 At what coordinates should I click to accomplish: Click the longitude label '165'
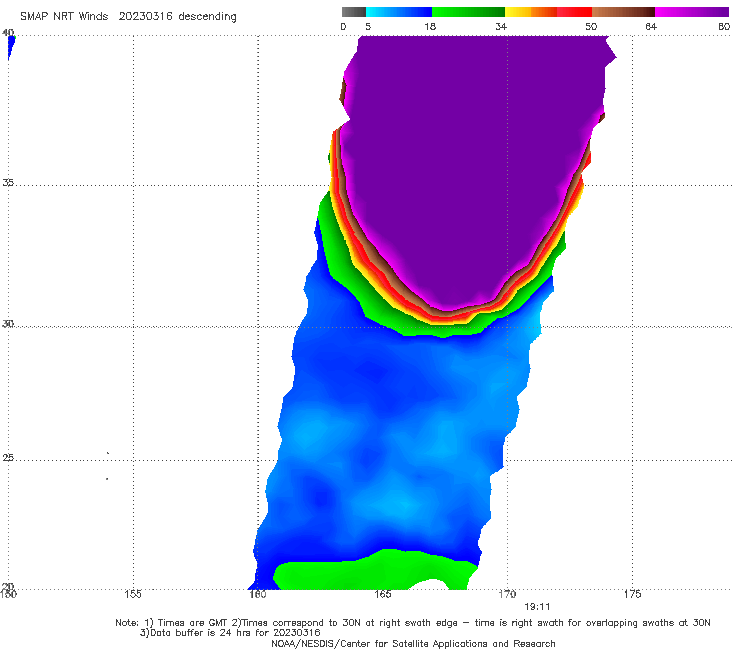click(383, 594)
